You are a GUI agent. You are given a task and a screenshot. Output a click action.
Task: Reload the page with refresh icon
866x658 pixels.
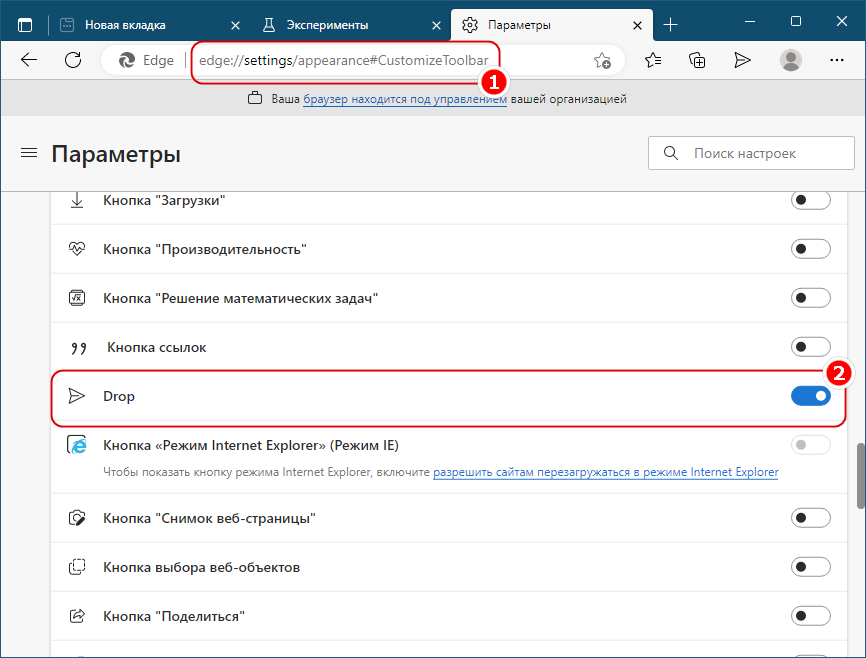coord(73,60)
